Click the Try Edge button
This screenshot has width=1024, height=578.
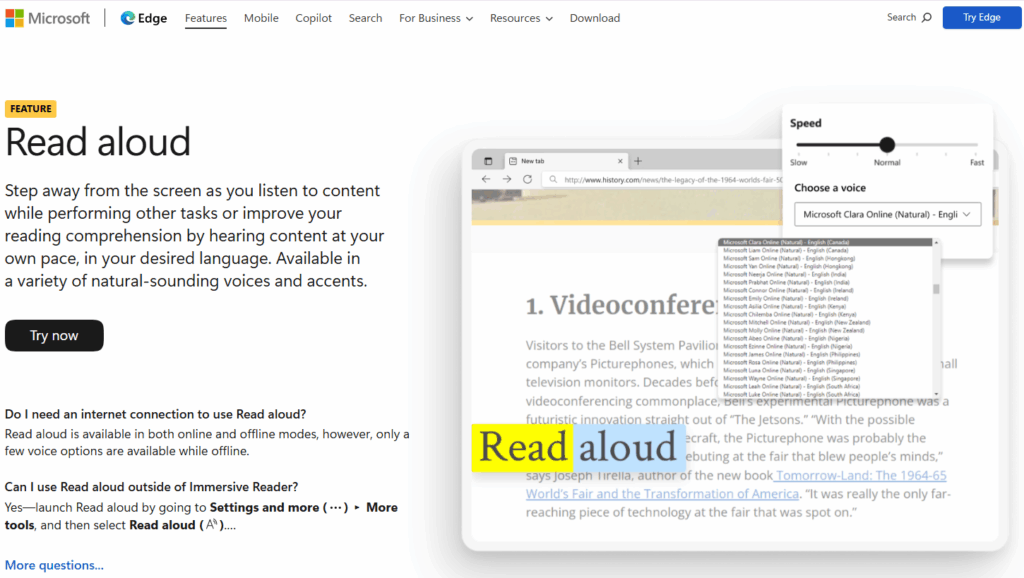pyautogui.click(x=982, y=18)
